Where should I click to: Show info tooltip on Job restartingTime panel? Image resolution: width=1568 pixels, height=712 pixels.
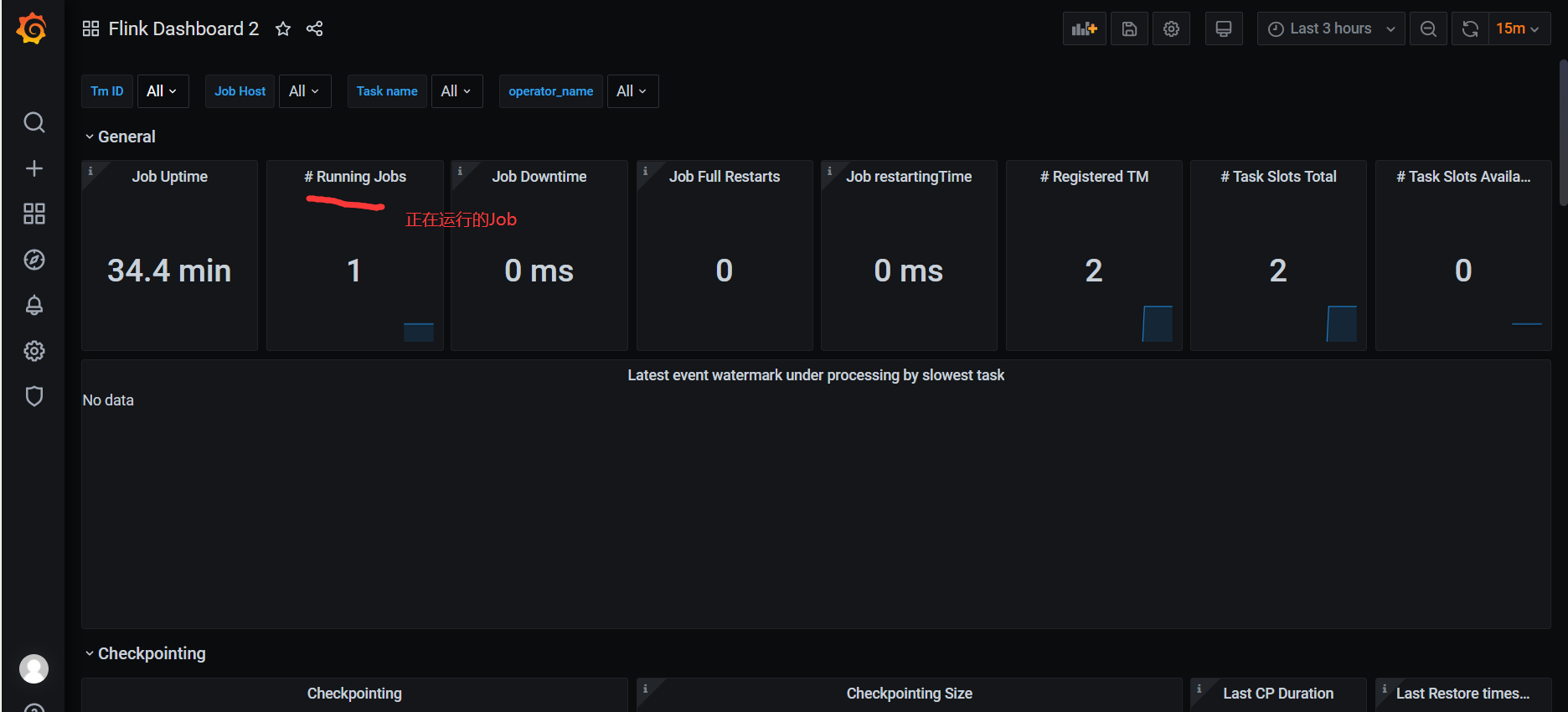click(830, 171)
